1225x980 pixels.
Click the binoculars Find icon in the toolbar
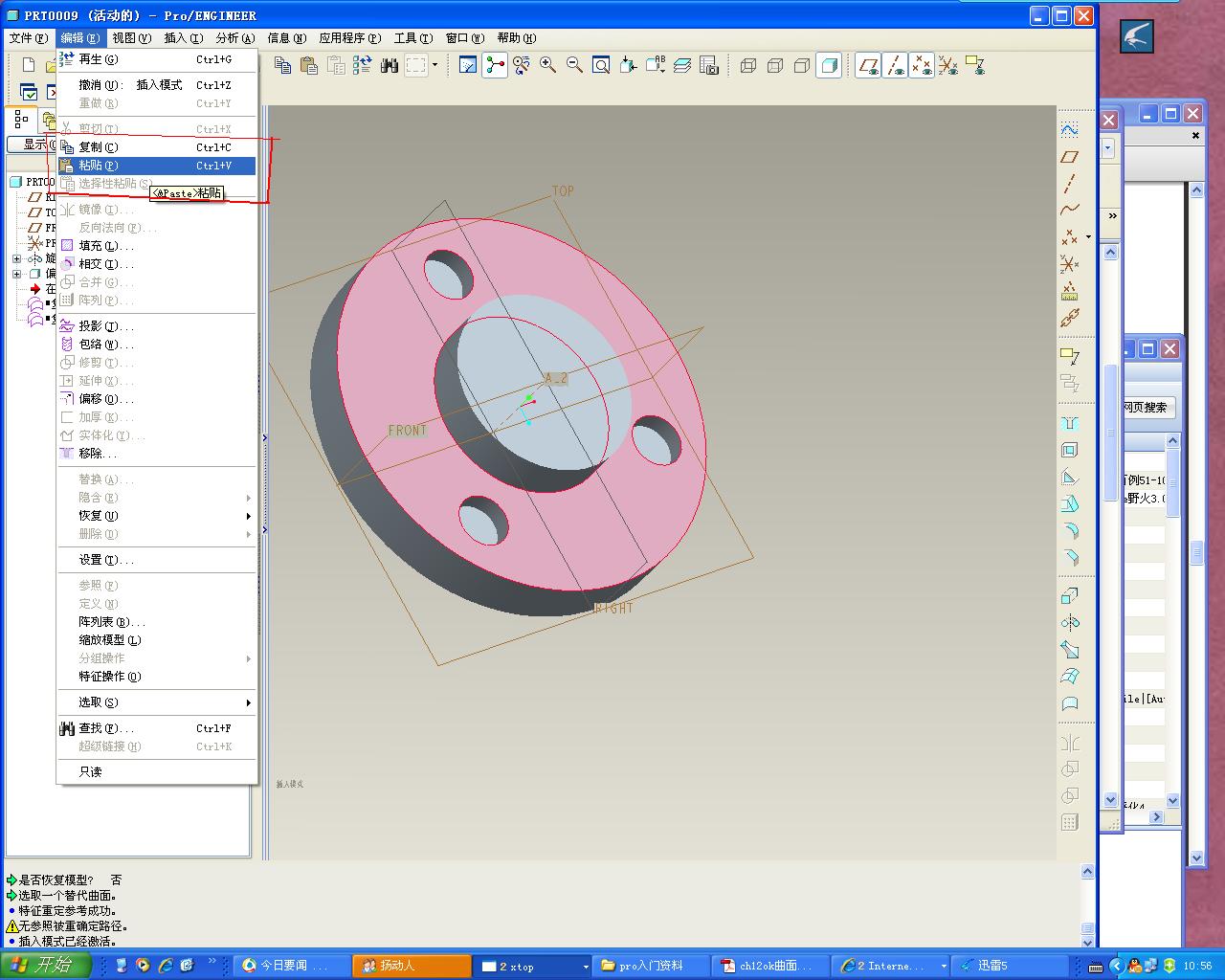(389, 65)
